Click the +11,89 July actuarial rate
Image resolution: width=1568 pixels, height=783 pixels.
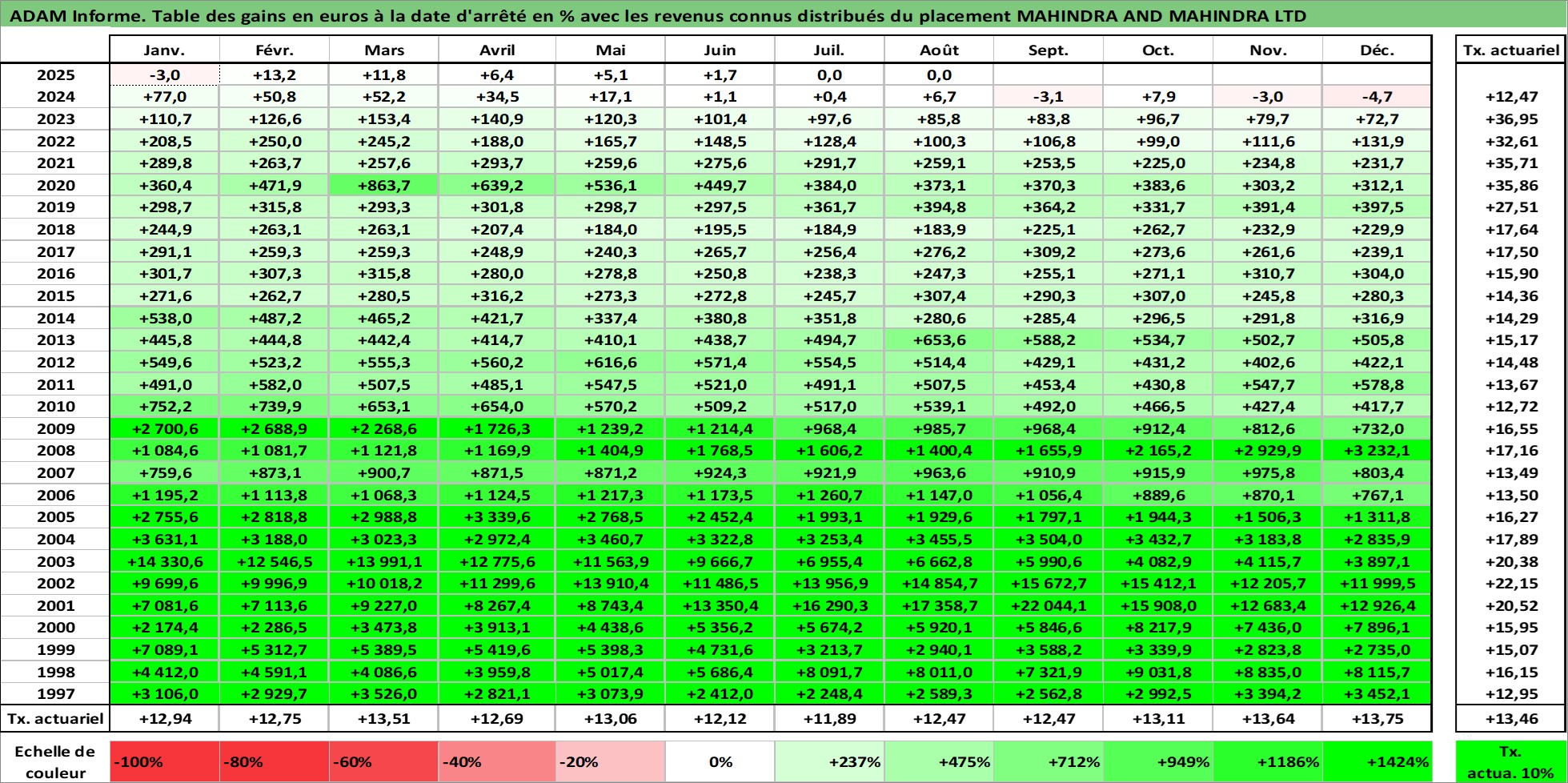click(829, 719)
